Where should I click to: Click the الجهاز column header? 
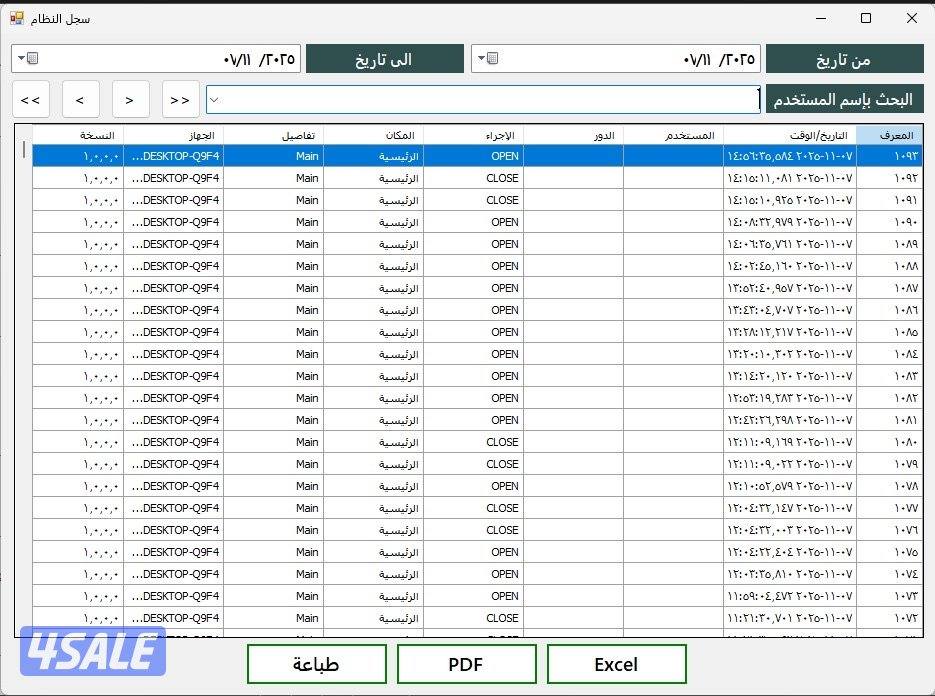174,135
